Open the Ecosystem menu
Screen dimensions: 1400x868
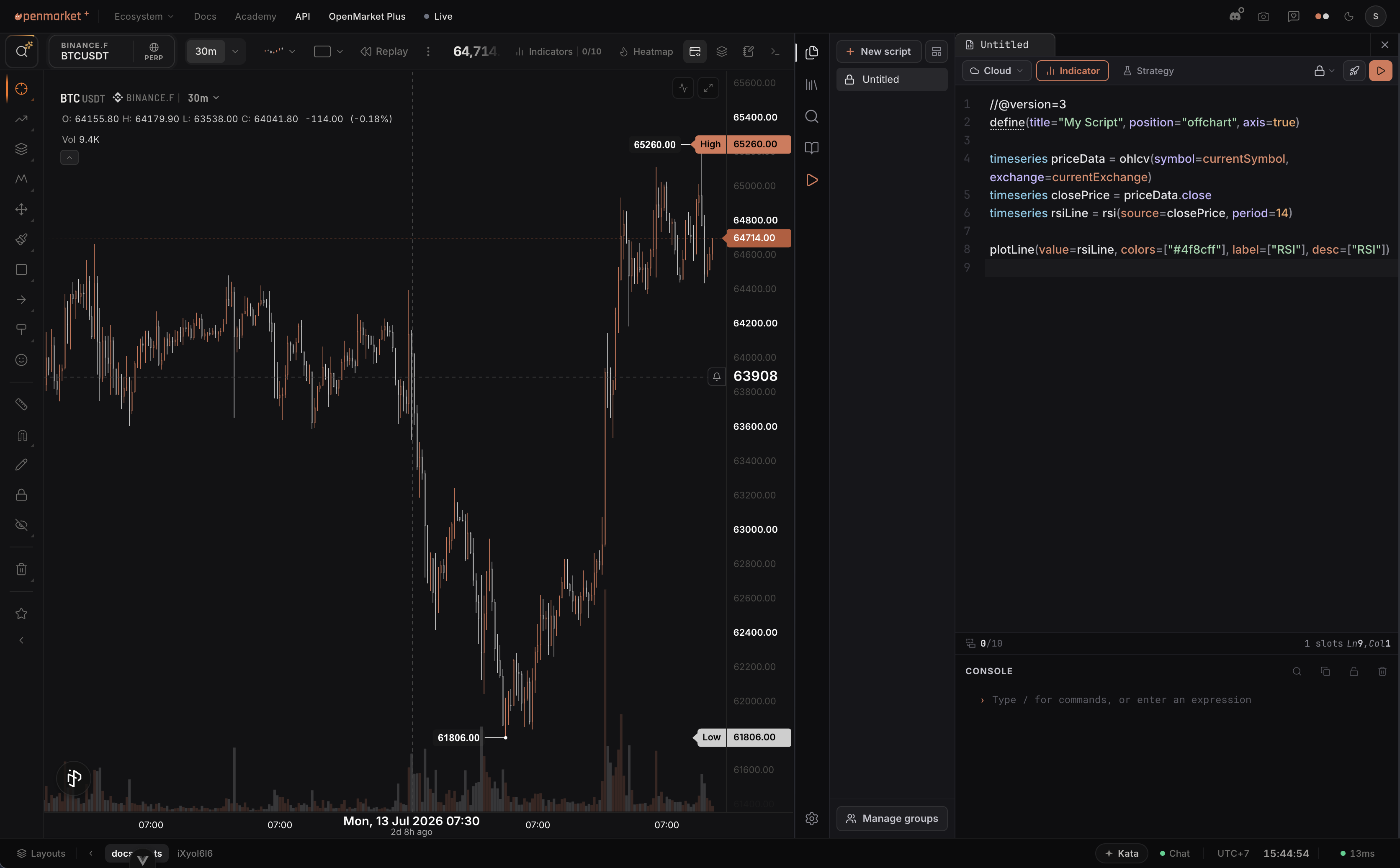pos(144,16)
